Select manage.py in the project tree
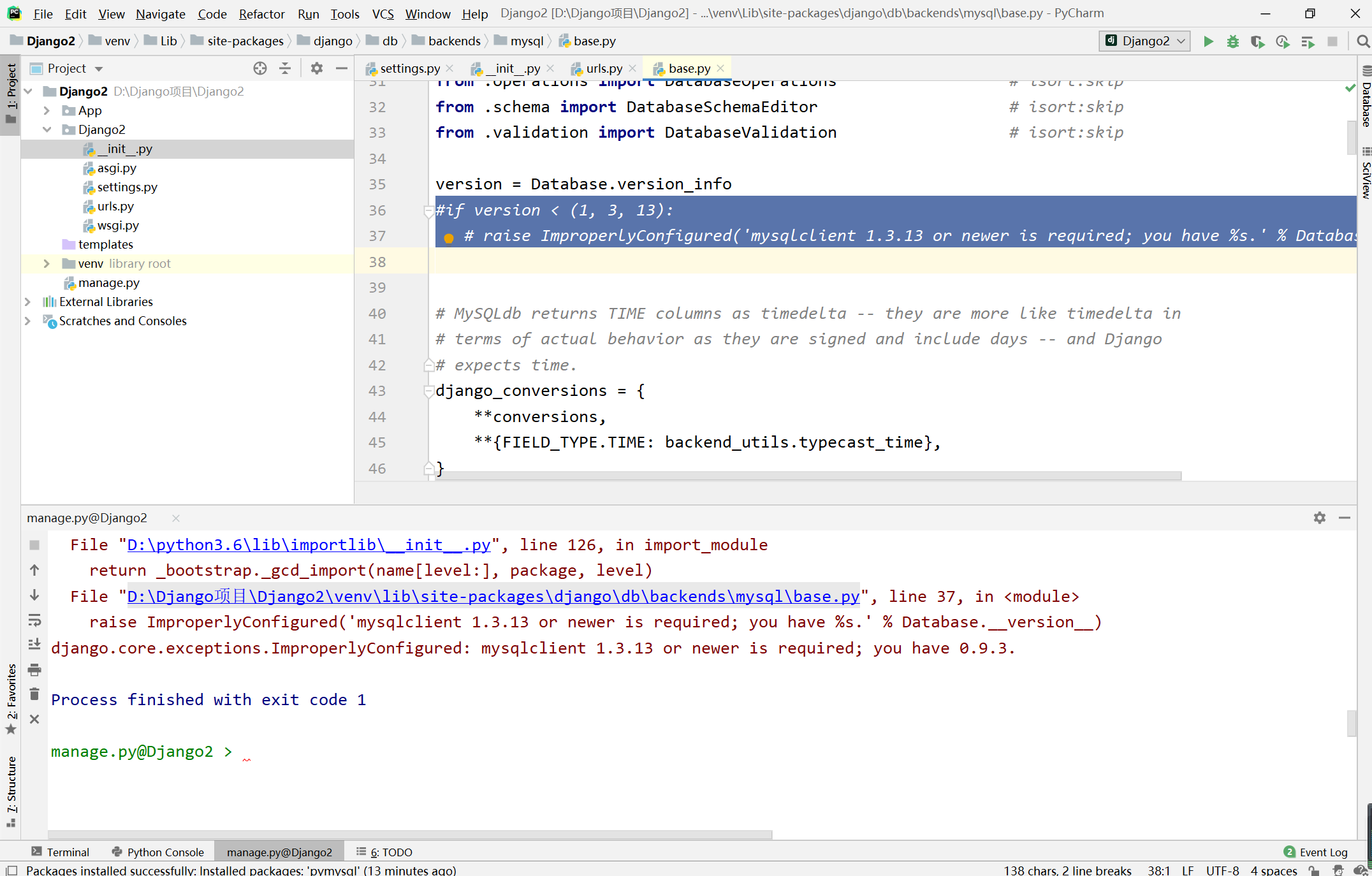The height and width of the screenshot is (876, 1372). [x=108, y=283]
